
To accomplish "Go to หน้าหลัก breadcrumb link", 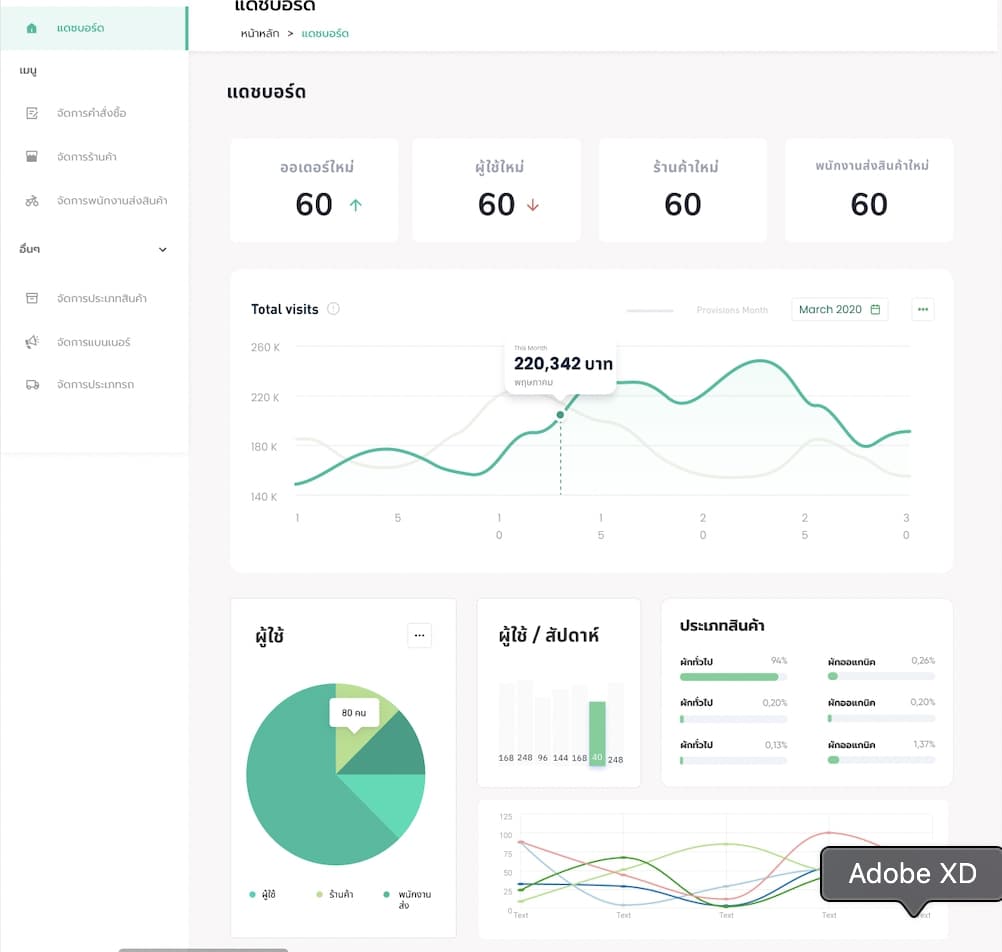I will pos(259,33).
